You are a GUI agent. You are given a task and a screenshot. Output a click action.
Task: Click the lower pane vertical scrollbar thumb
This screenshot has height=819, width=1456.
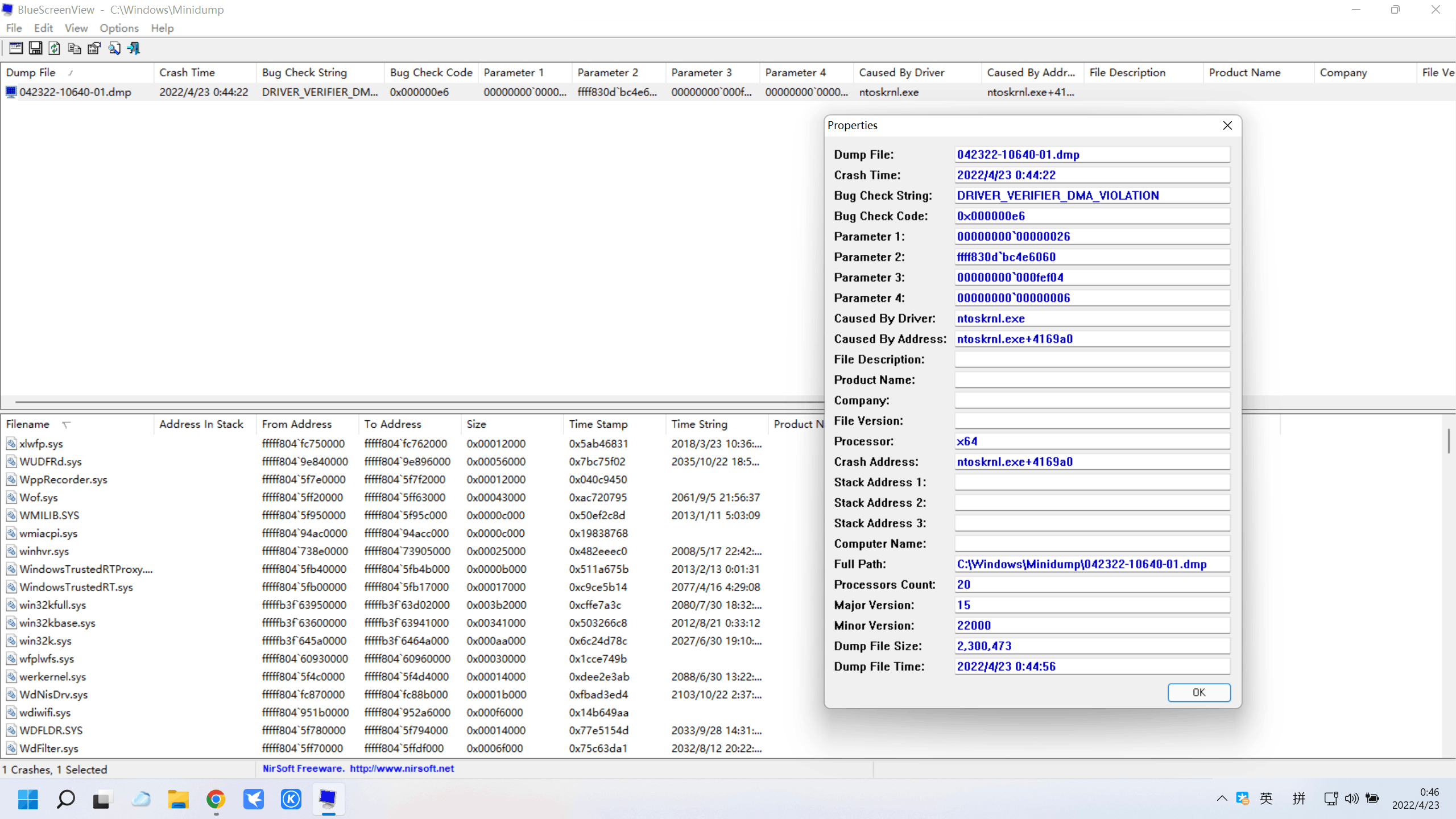coord(1448,441)
